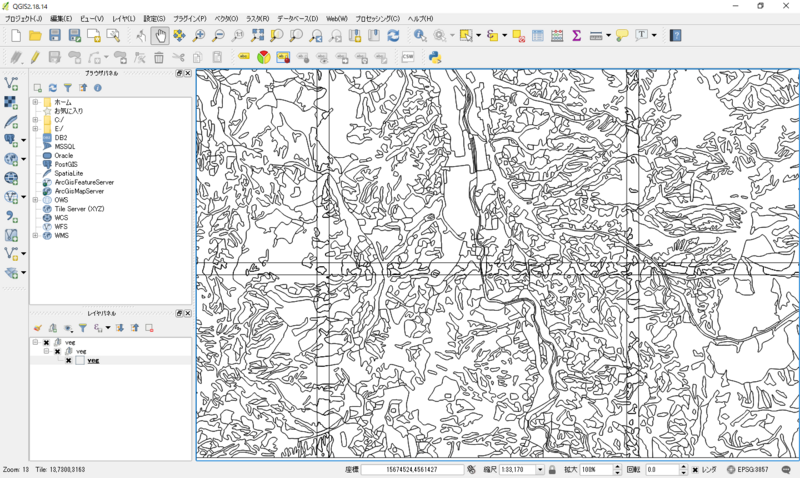The height and width of the screenshot is (478, 800).
Task: Open the scale dropdown showing 1:33,170
Action: (x=540, y=469)
